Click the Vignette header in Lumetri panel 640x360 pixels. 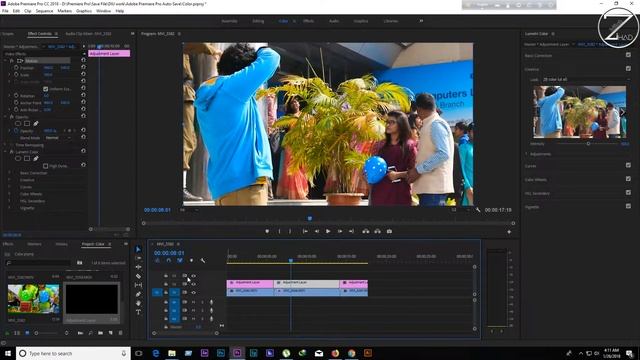(x=532, y=207)
